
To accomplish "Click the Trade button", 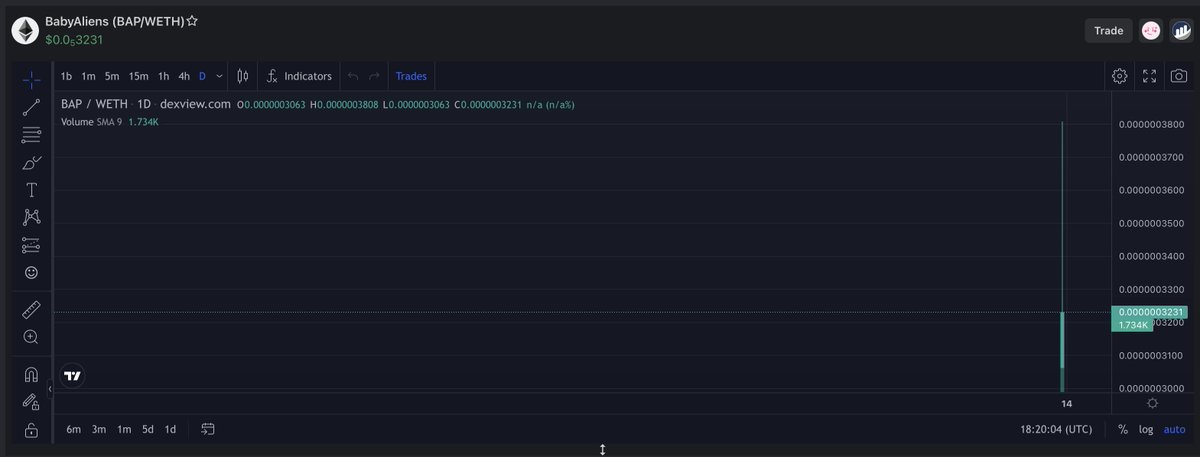I will pyautogui.click(x=1108, y=31).
